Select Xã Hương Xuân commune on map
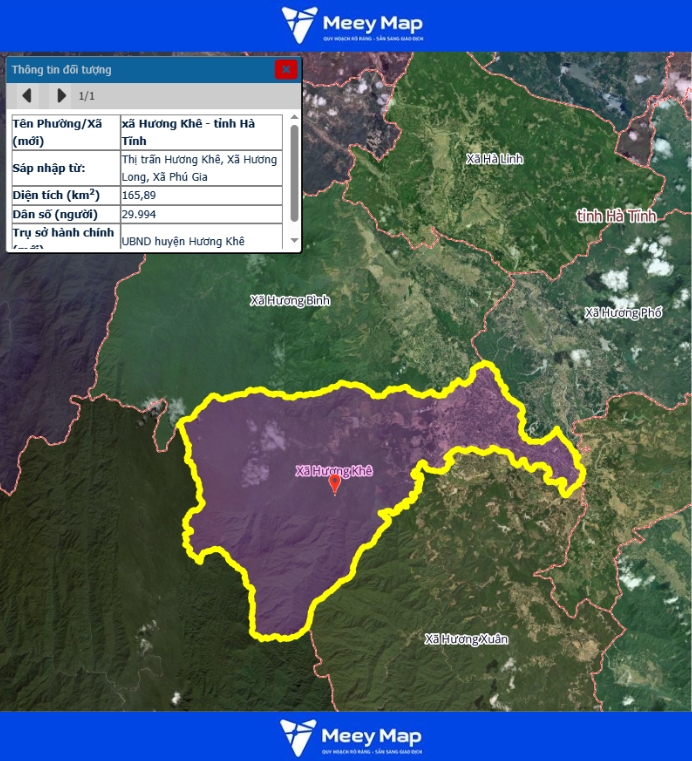The height and width of the screenshot is (761, 692). [x=466, y=638]
